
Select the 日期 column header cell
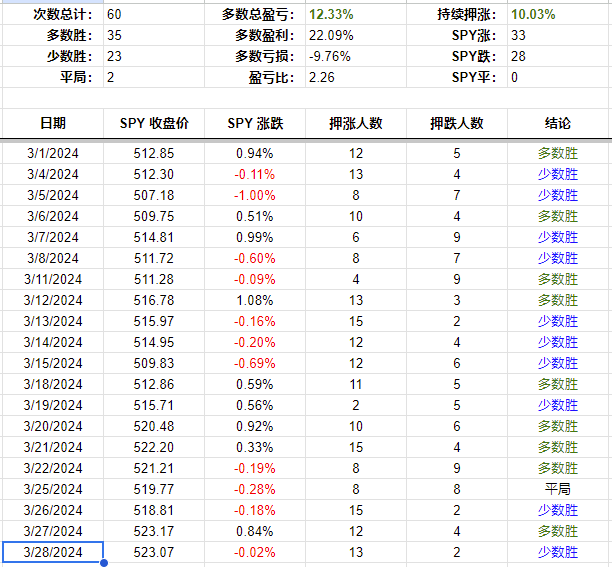pos(53,123)
